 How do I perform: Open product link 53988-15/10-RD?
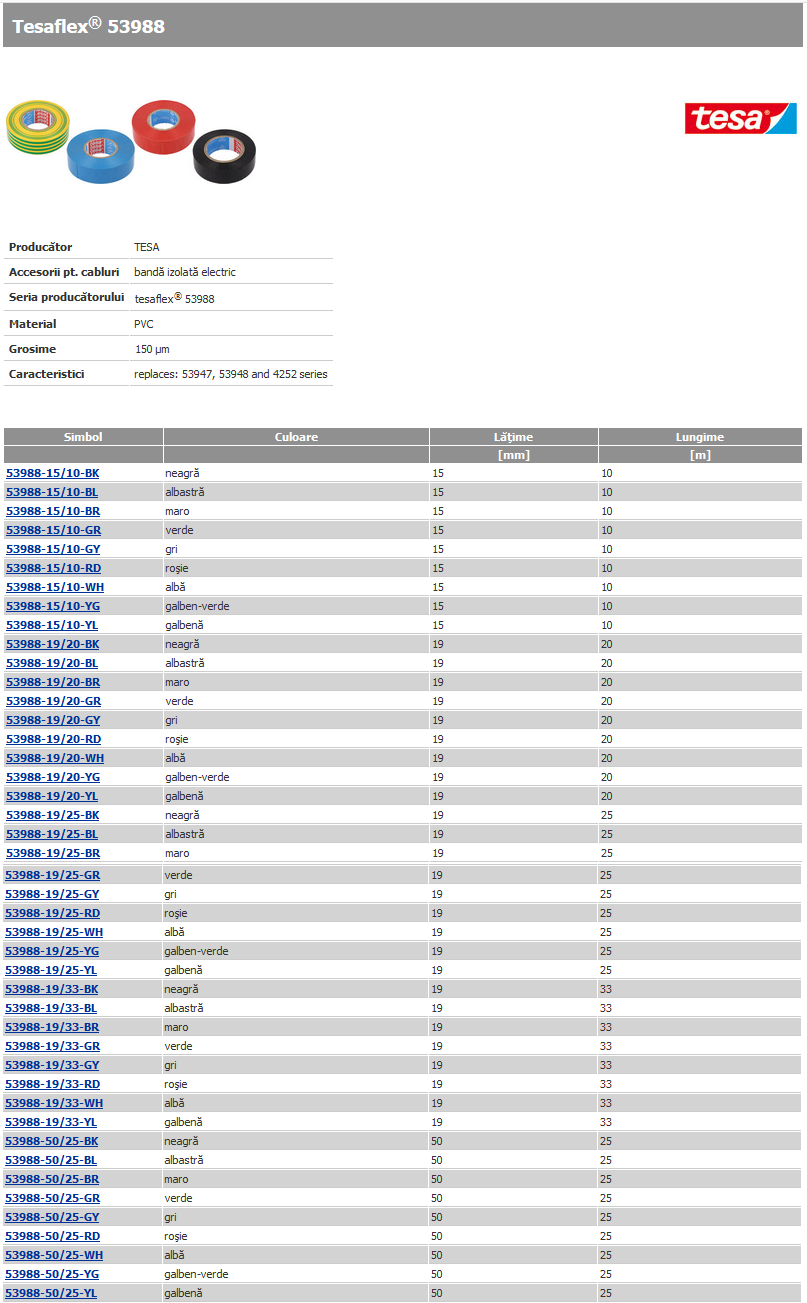pos(53,568)
